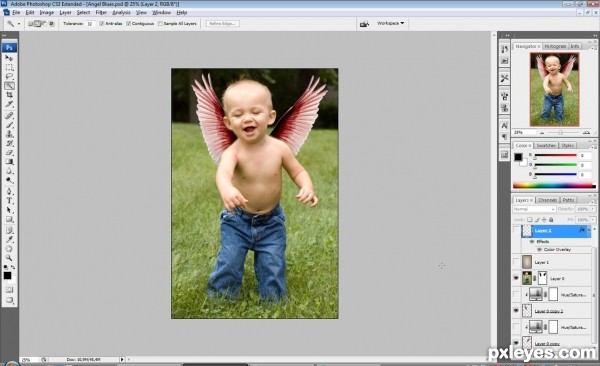Select the Clone Stamp tool

tap(9, 134)
